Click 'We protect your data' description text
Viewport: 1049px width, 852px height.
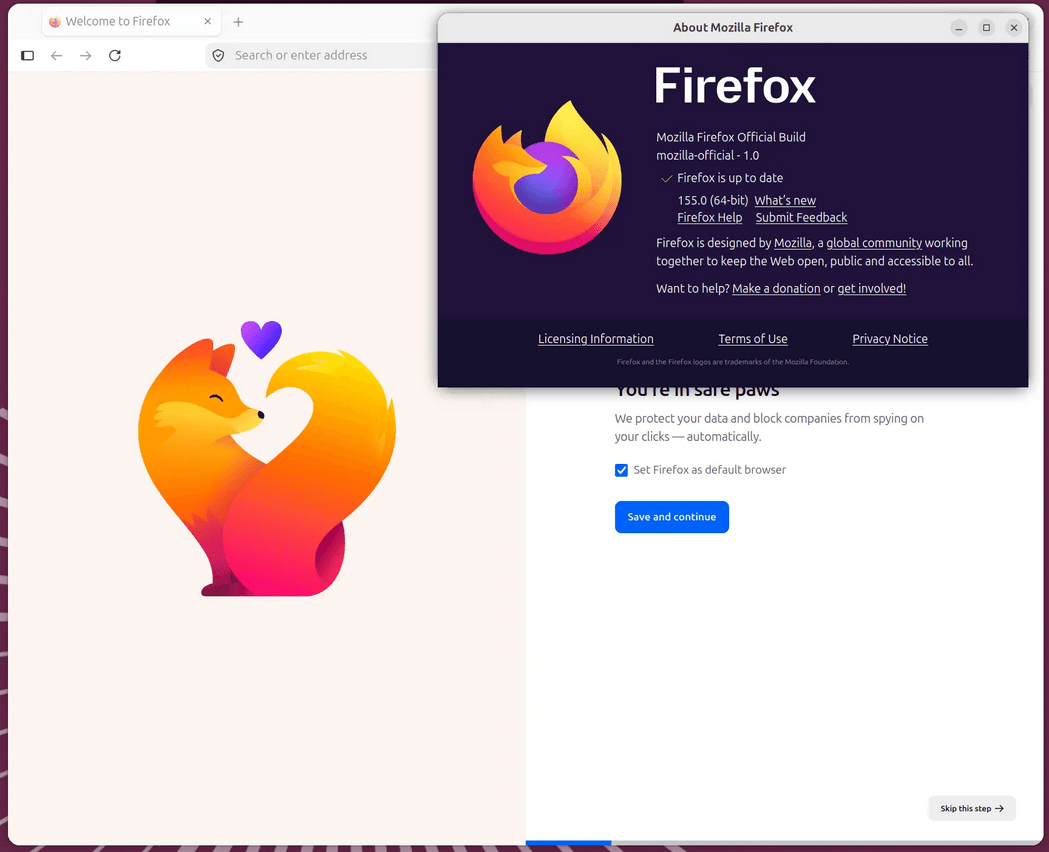[x=769, y=427]
